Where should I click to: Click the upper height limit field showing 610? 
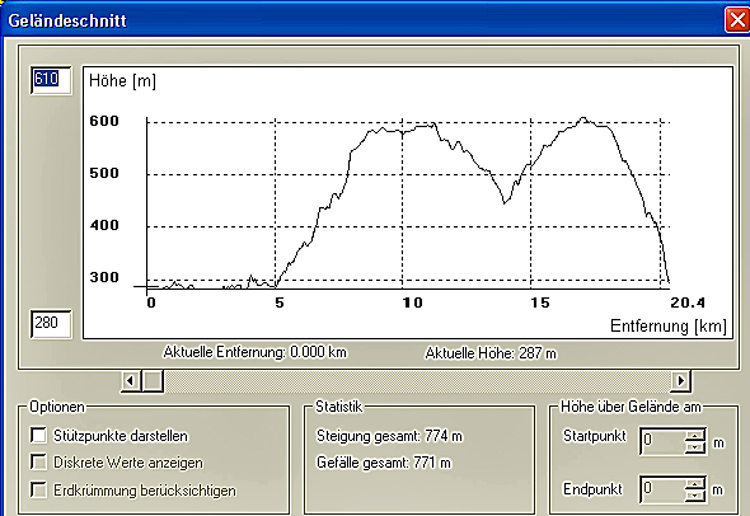[50, 80]
